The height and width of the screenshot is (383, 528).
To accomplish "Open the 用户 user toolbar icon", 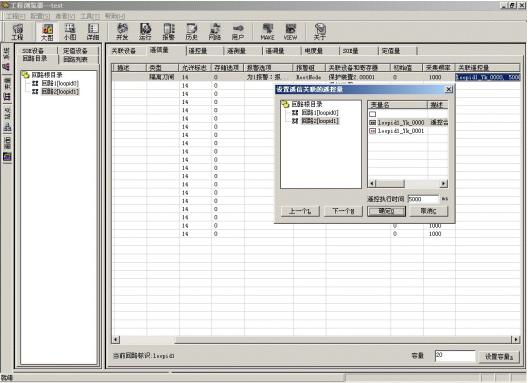I will pyautogui.click(x=238, y=32).
